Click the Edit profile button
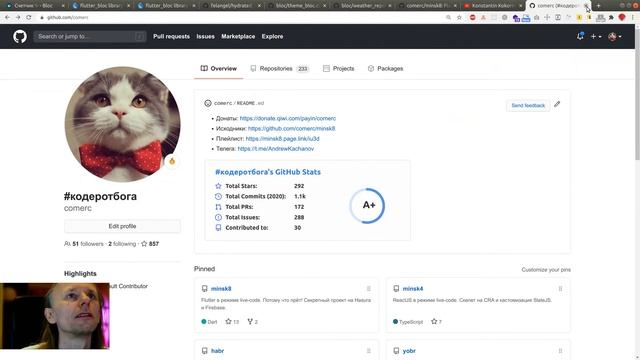 [122, 226]
